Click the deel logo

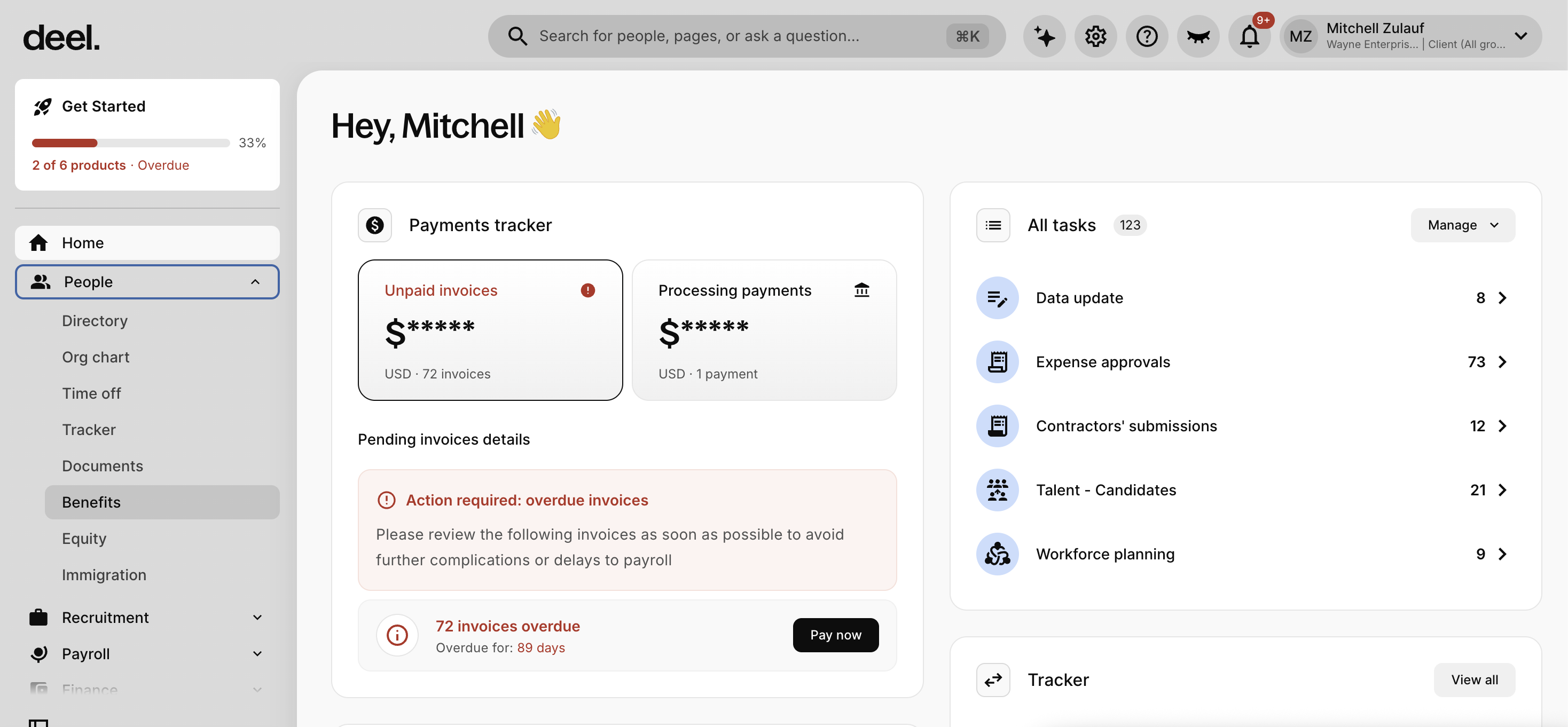(x=61, y=37)
